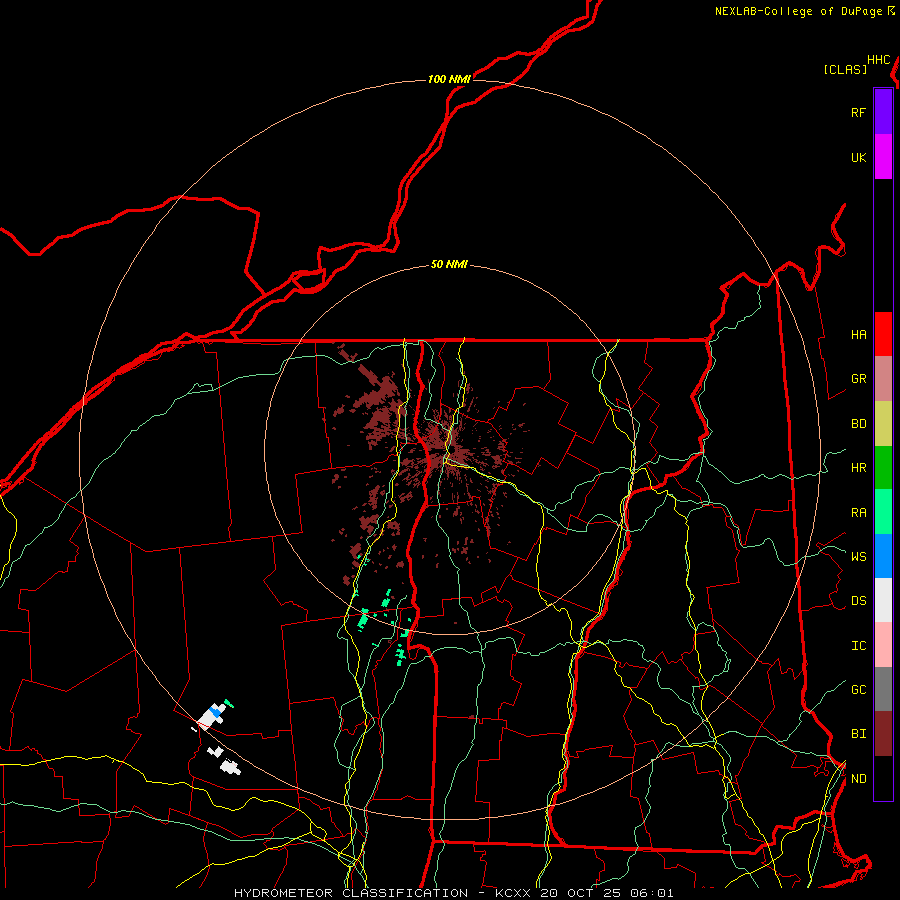900x900 pixels.
Task: Select the BD yellow legend swatch
Action: 883,424
